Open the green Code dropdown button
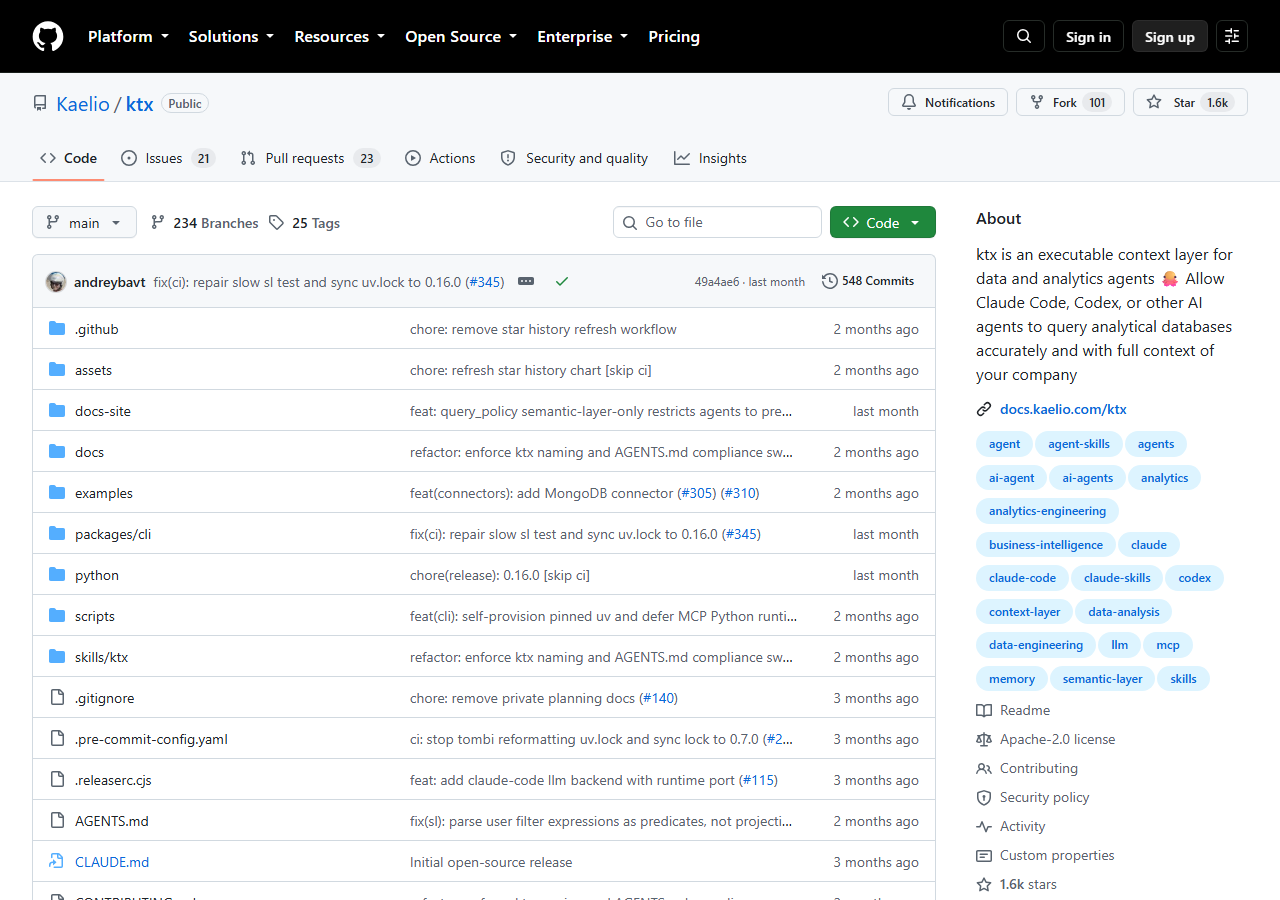 (x=883, y=222)
